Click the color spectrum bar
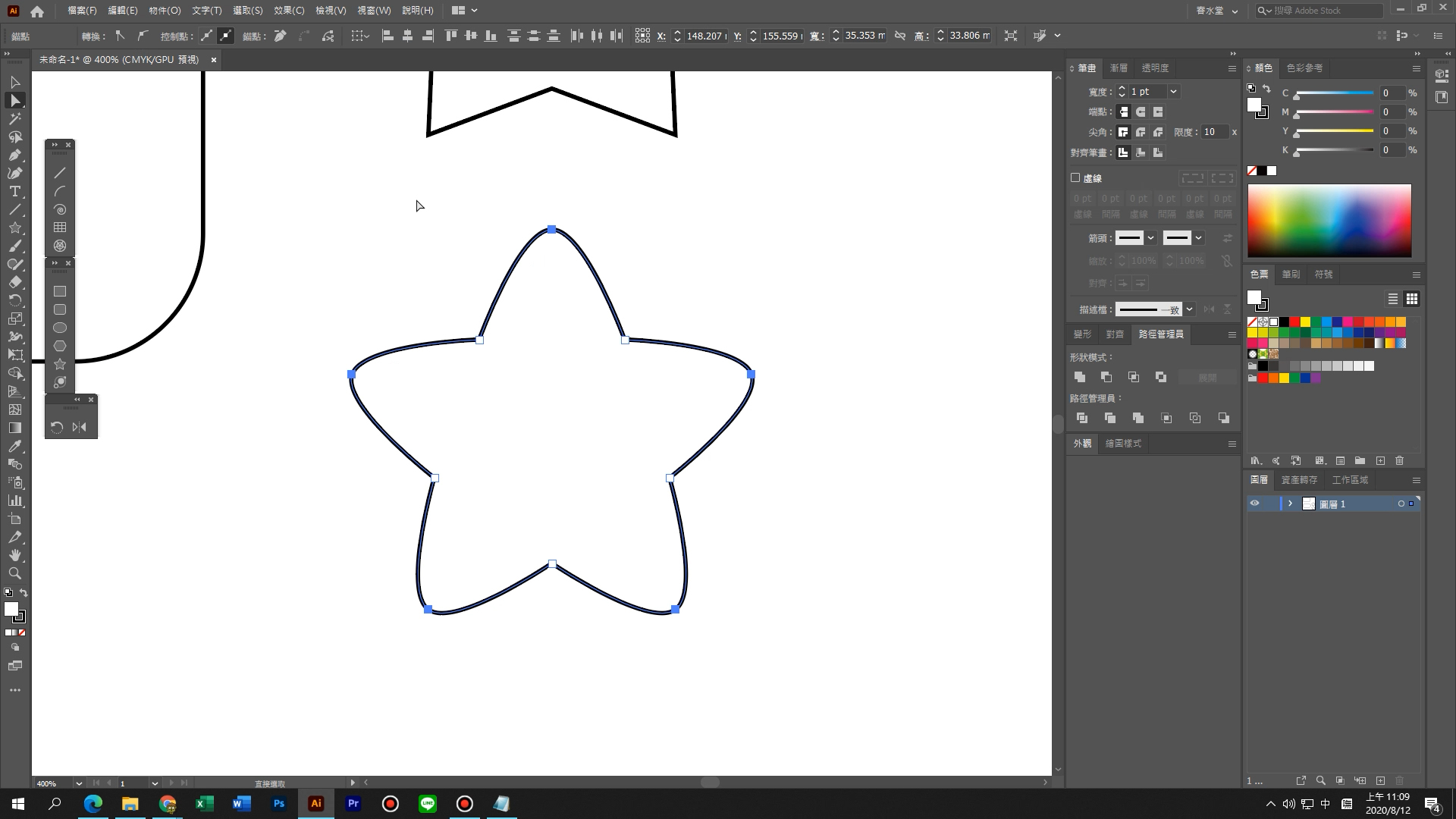Image resolution: width=1456 pixels, height=819 pixels. point(1329,221)
